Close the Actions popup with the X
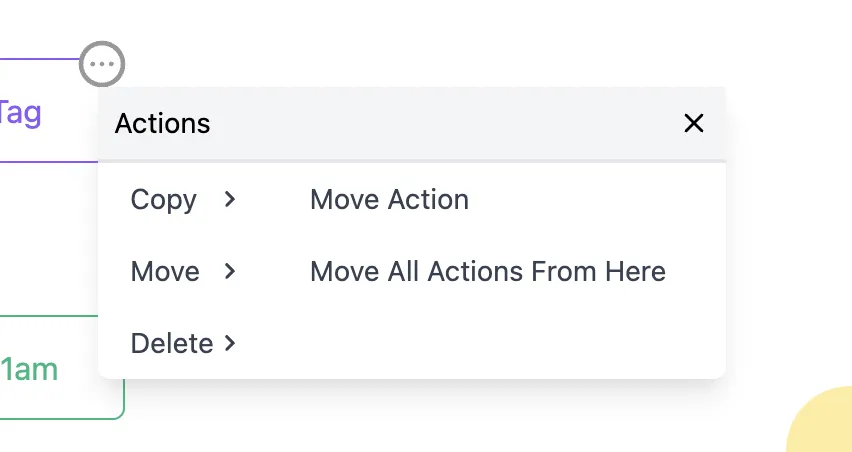852x452 pixels. pos(694,123)
